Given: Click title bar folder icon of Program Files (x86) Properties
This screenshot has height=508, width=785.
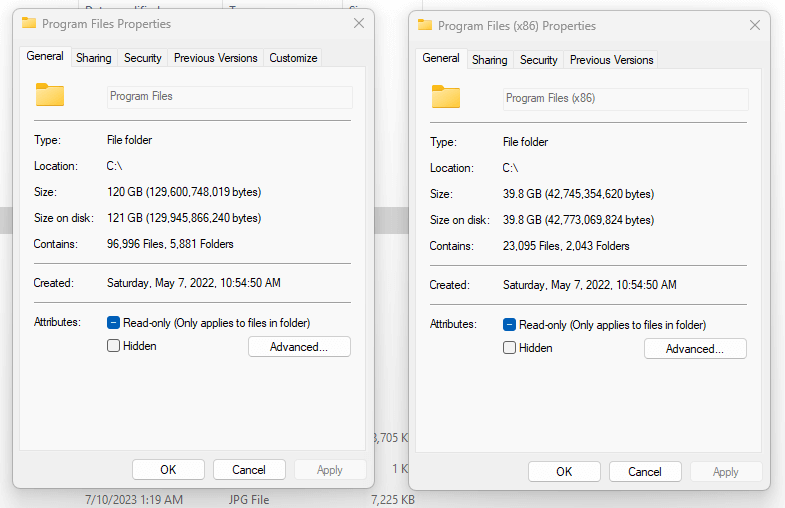Looking at the screenshot, I should pyautogui.click(x=425, y=25).
